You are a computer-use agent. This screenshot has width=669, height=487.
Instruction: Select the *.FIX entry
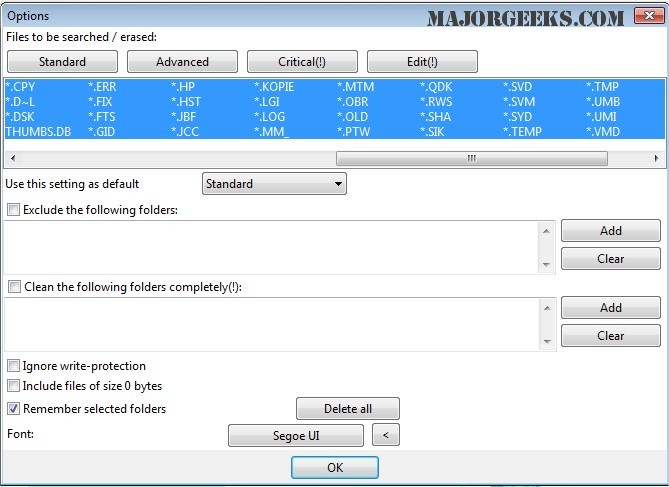[100, 102]
